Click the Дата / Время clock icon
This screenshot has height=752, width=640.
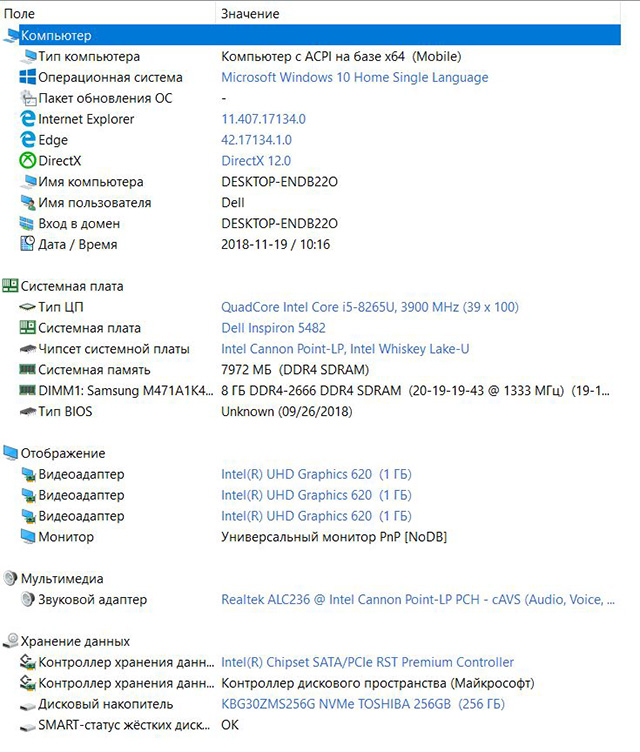click(28, 244)
